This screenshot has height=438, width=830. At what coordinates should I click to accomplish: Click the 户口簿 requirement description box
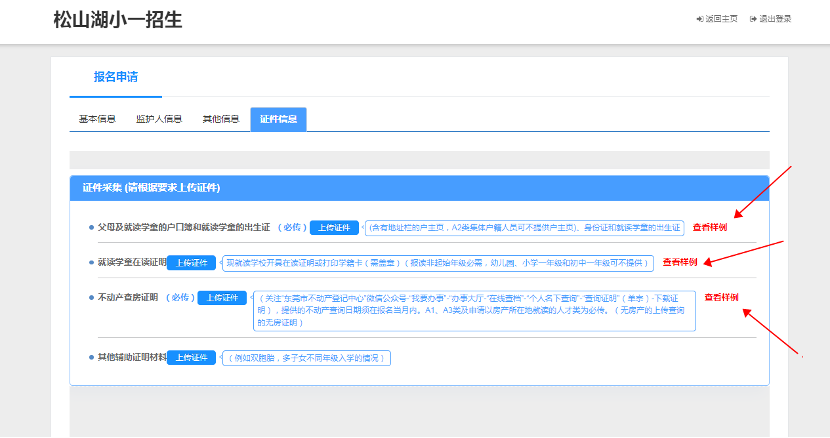524,228
